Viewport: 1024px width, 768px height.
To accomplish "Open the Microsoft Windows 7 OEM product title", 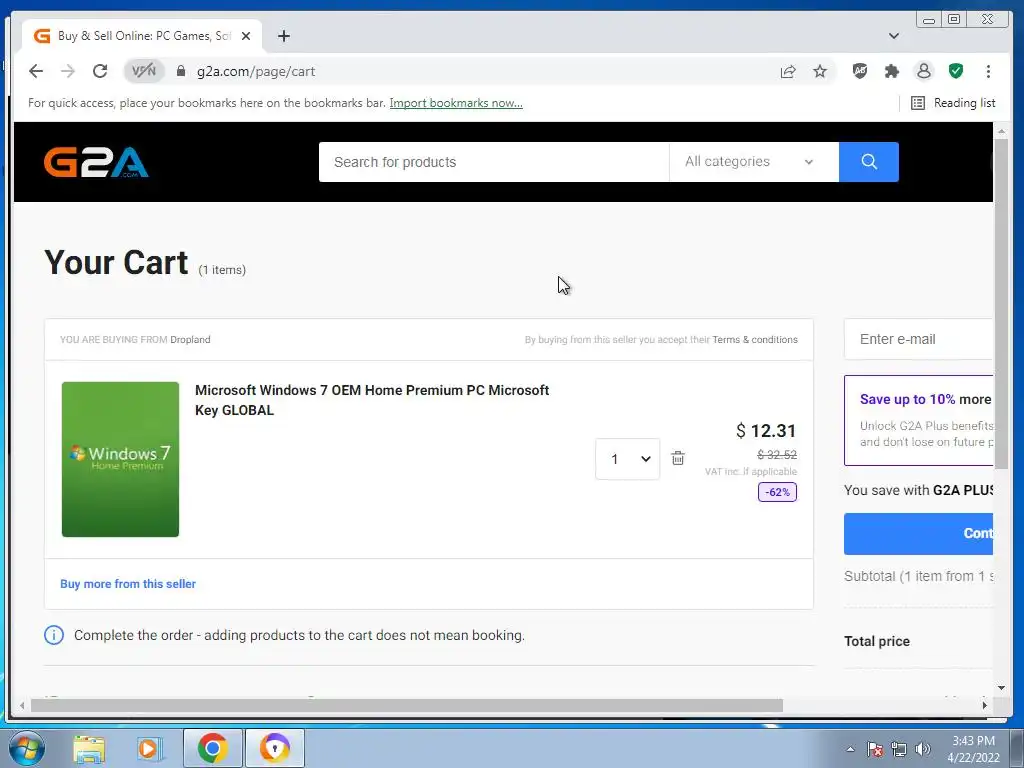I will pyautogui.click(x=372, y=400).
